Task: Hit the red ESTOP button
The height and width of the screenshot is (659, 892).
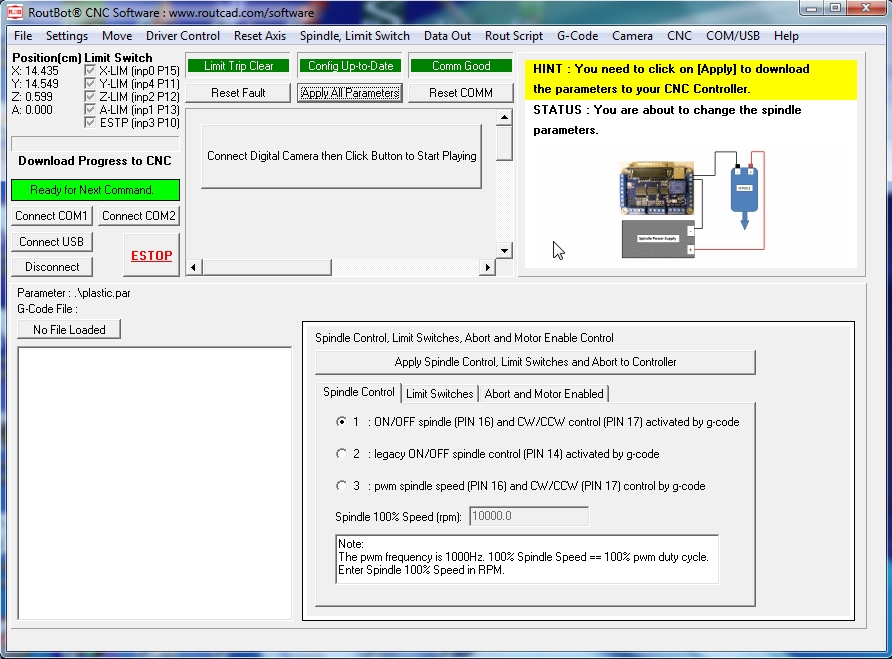Action: pos(151,256)
